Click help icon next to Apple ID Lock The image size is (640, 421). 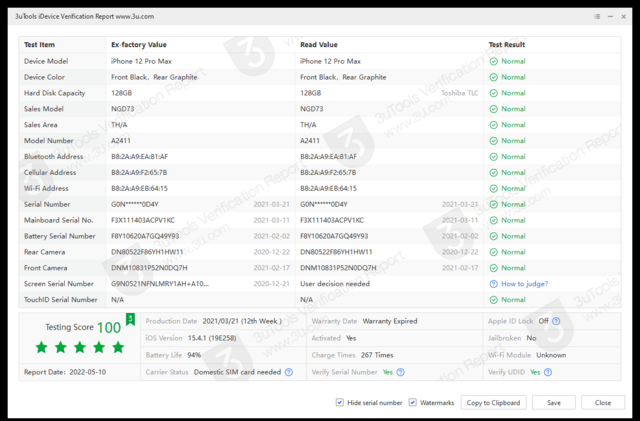pos(556,321)
